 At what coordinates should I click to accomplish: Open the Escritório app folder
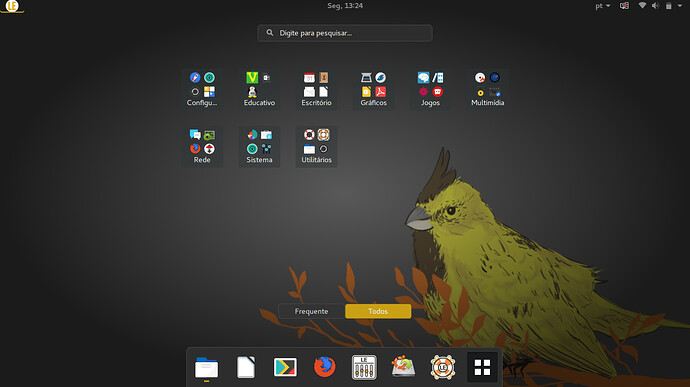point(316,89)
